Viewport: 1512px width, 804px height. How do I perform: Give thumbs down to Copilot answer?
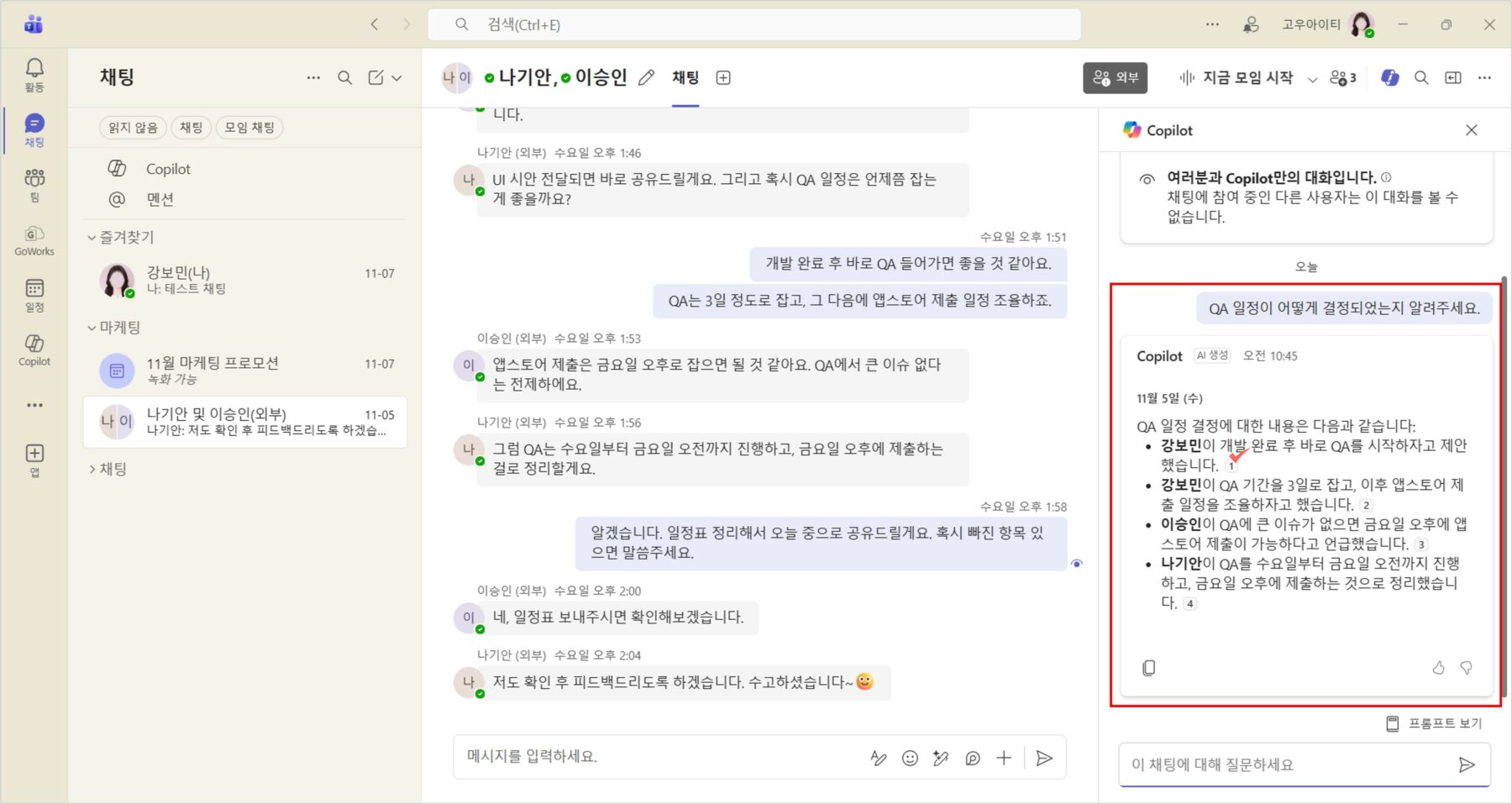coord(1466,668)
